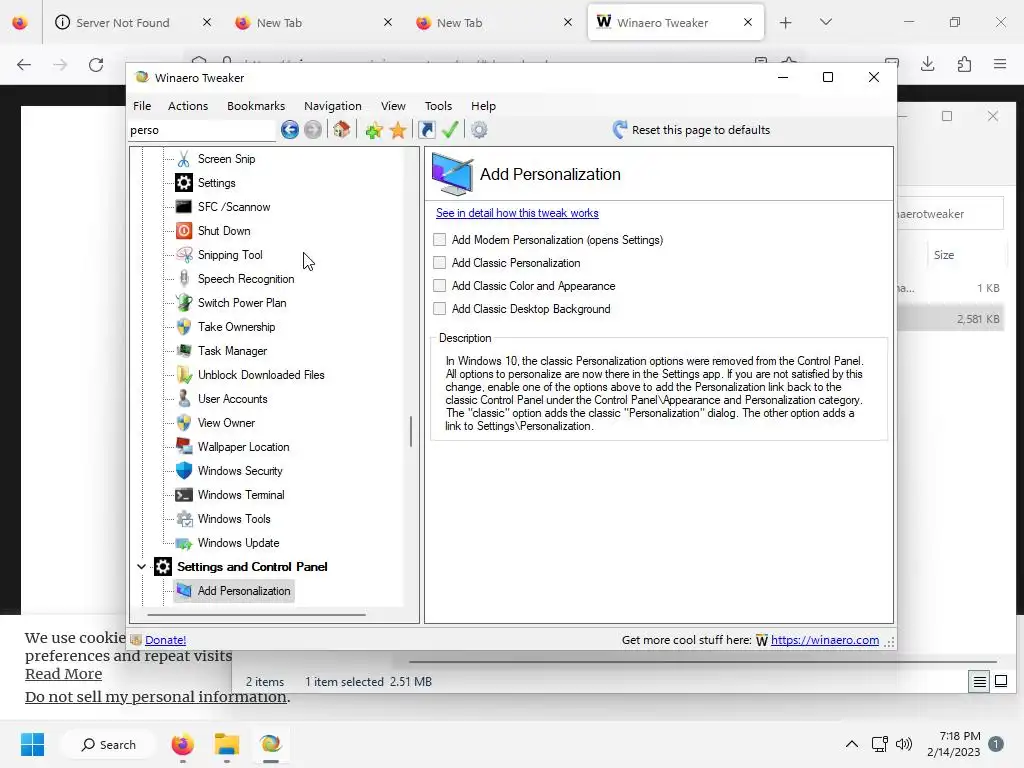The width and height of the screenshot is (1024, 768).
Task: Open the Bookmarks star icon
Action: pos(398,130)
